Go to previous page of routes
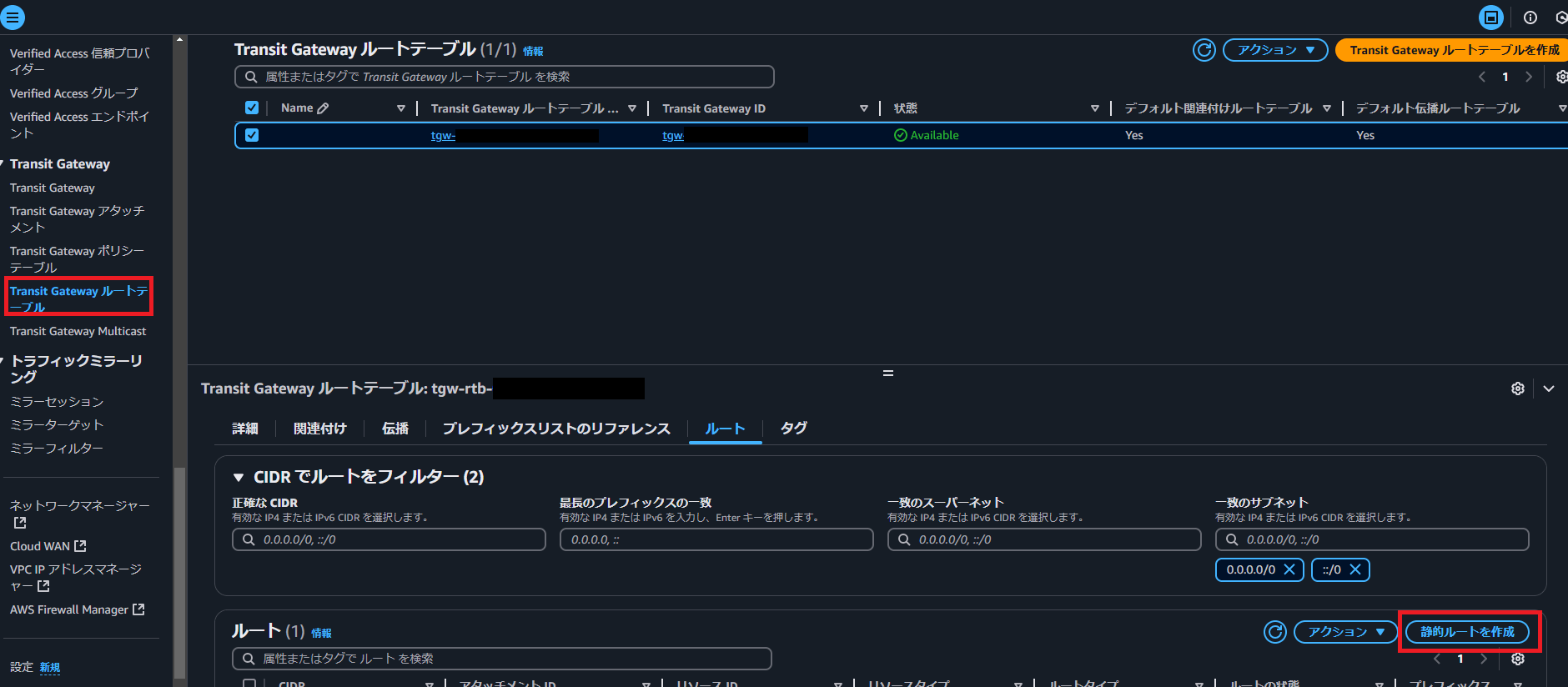The width and height of the screenshot is (1568, 687). tap(1437, 659)
